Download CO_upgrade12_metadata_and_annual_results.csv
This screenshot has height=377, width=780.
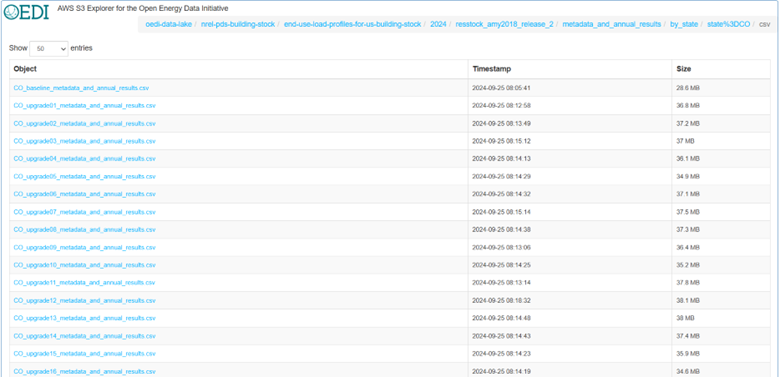85,300
